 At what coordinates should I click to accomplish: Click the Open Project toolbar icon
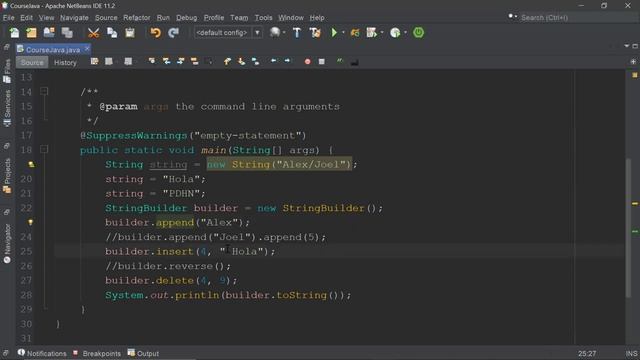point(49,33)
